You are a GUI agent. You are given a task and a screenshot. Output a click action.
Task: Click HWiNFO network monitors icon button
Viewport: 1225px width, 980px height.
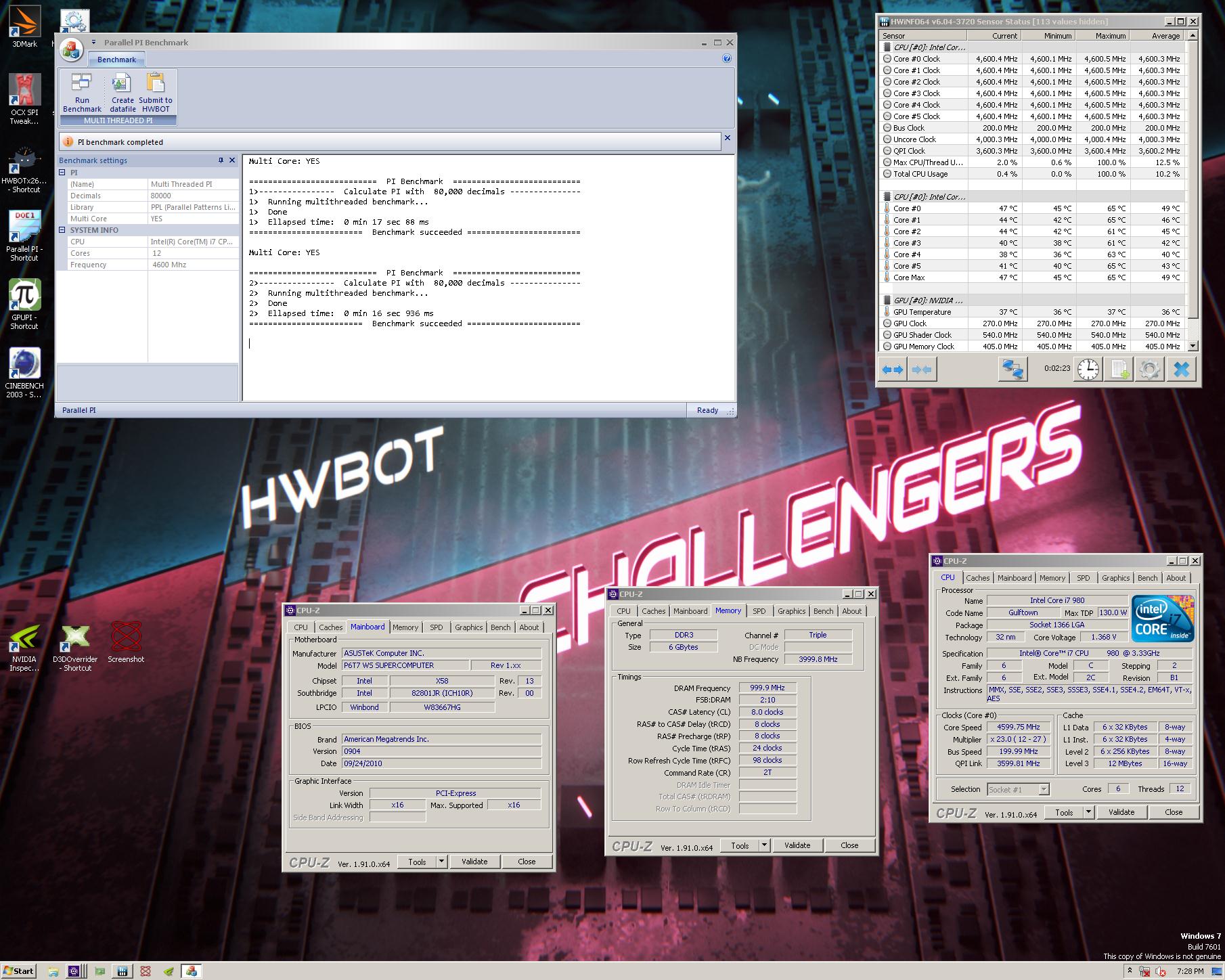point(1013,370)
